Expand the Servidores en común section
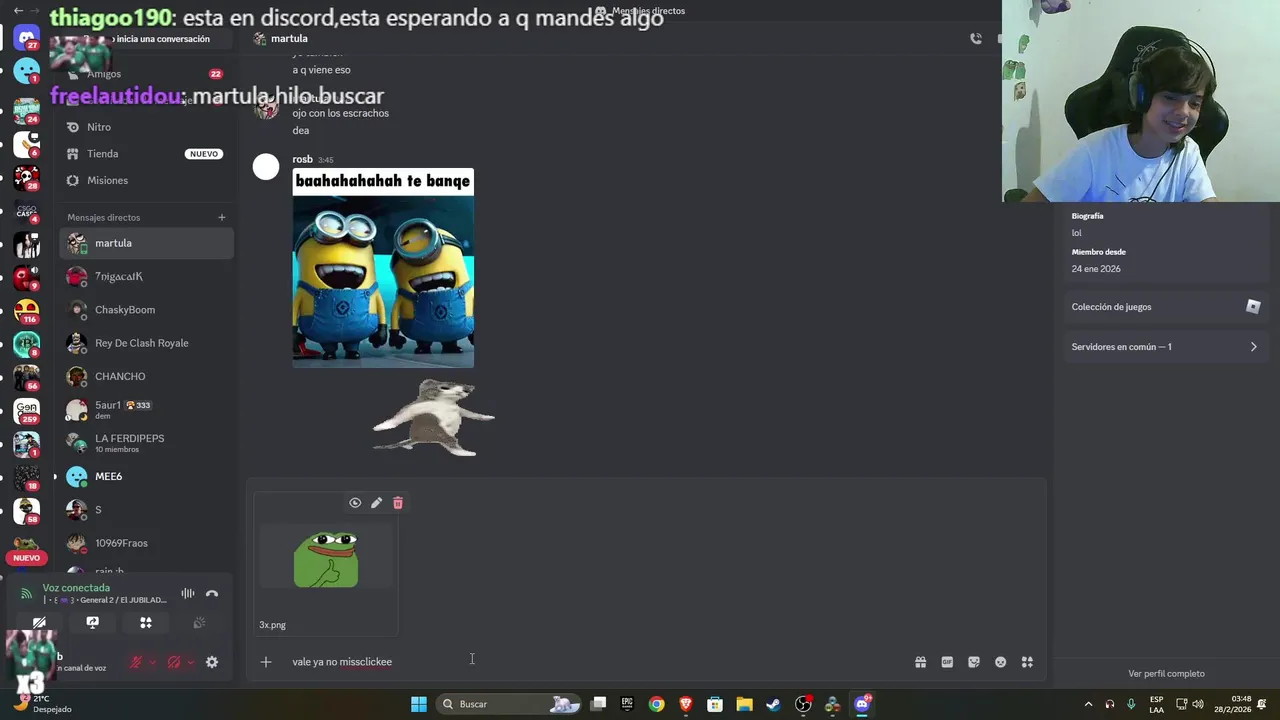The height and width of the screenshot is (720, 1280). click(x=1165, y=347)
